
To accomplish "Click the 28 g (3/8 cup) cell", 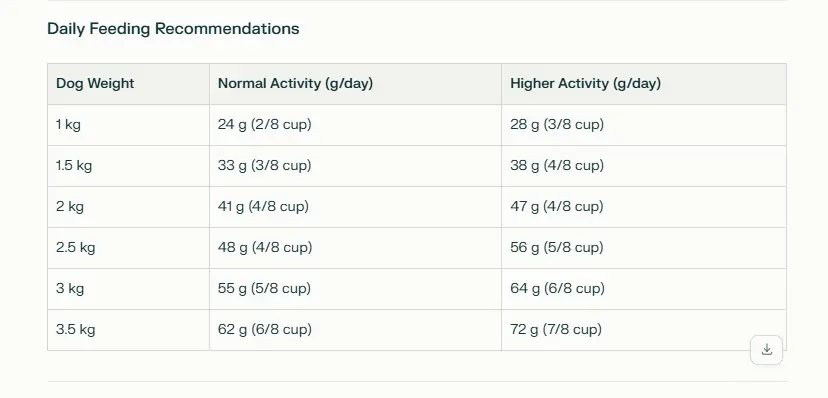I will point(644,125).
